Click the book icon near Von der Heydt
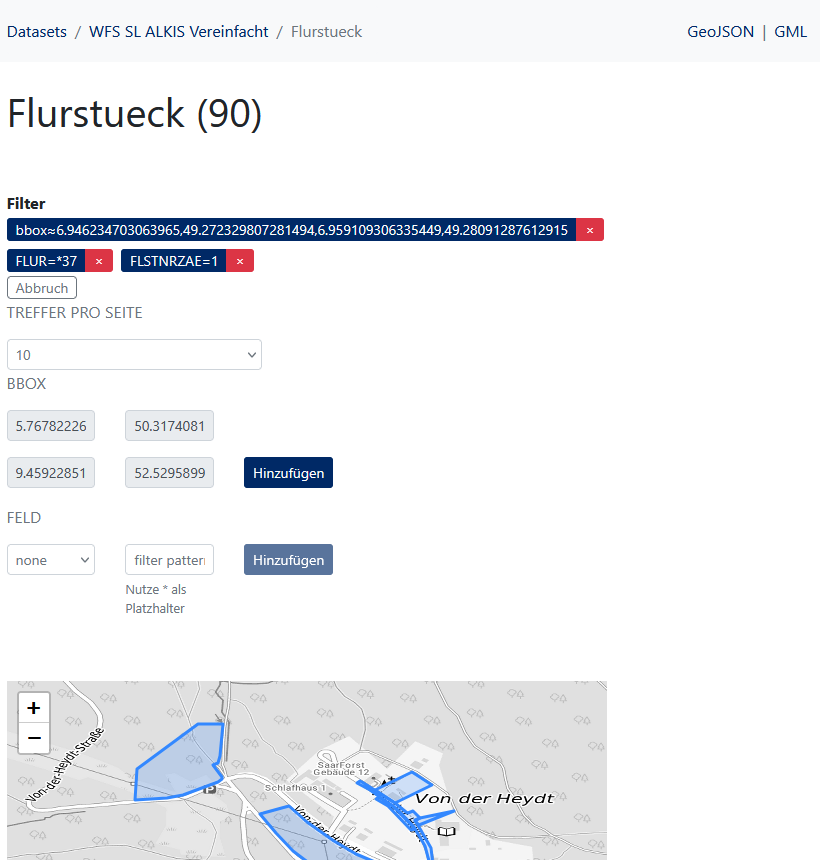 tap(446, 830)
